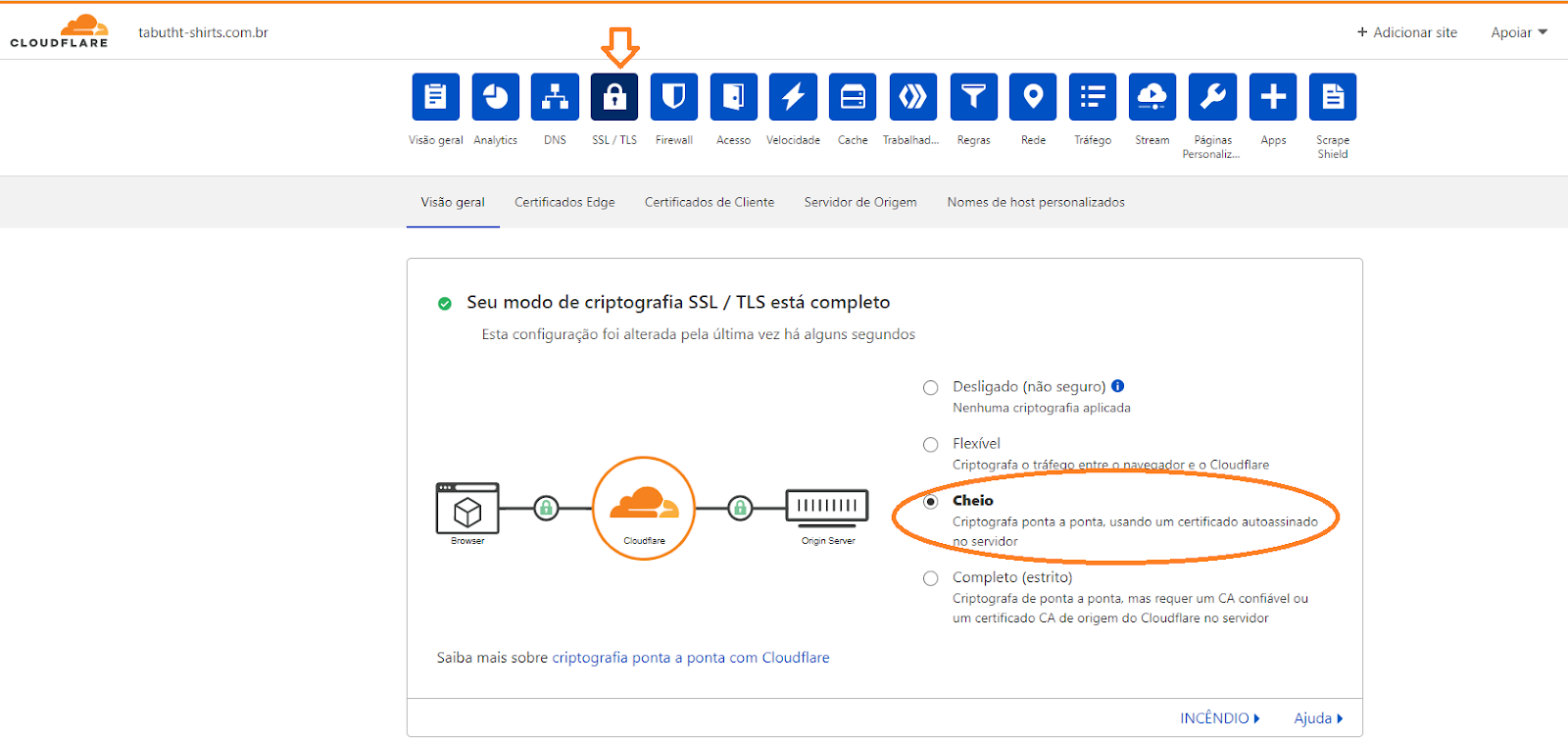Expand the INCÊNDIO link arrow
This screenshot has width=1568, height=741.
[x=1220, y=718]
